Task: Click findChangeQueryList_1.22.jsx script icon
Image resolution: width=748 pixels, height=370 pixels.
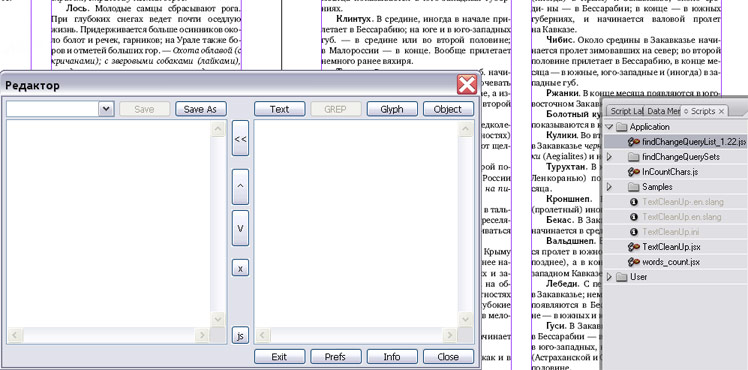Action: click(x=634, y=142)
